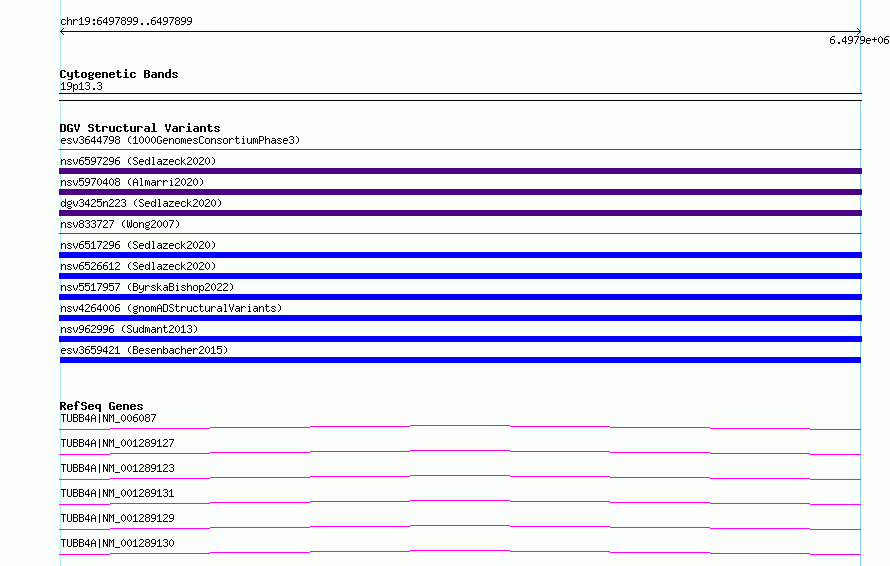Click the blue bar under esv3659421
The image size is (890, 566).
[460, 360]
